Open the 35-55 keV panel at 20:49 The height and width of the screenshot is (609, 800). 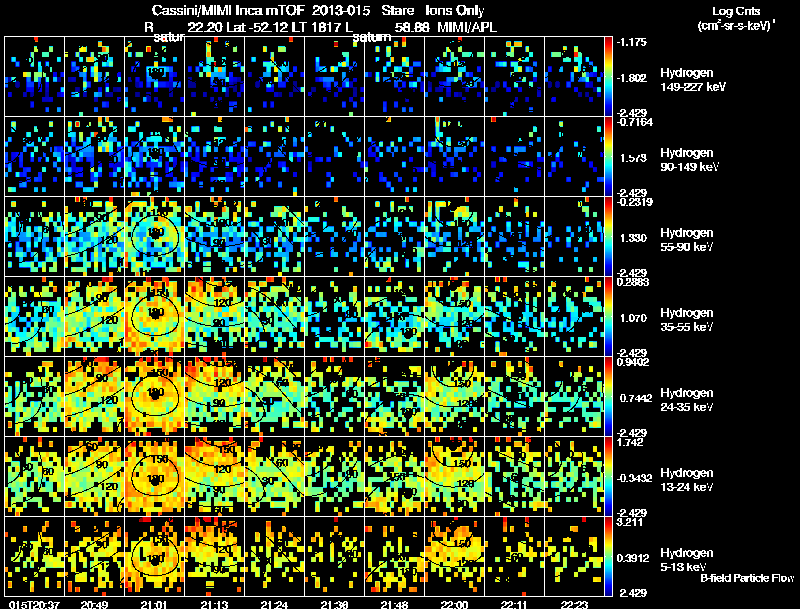pyautogui.click(x=94, y=317)
